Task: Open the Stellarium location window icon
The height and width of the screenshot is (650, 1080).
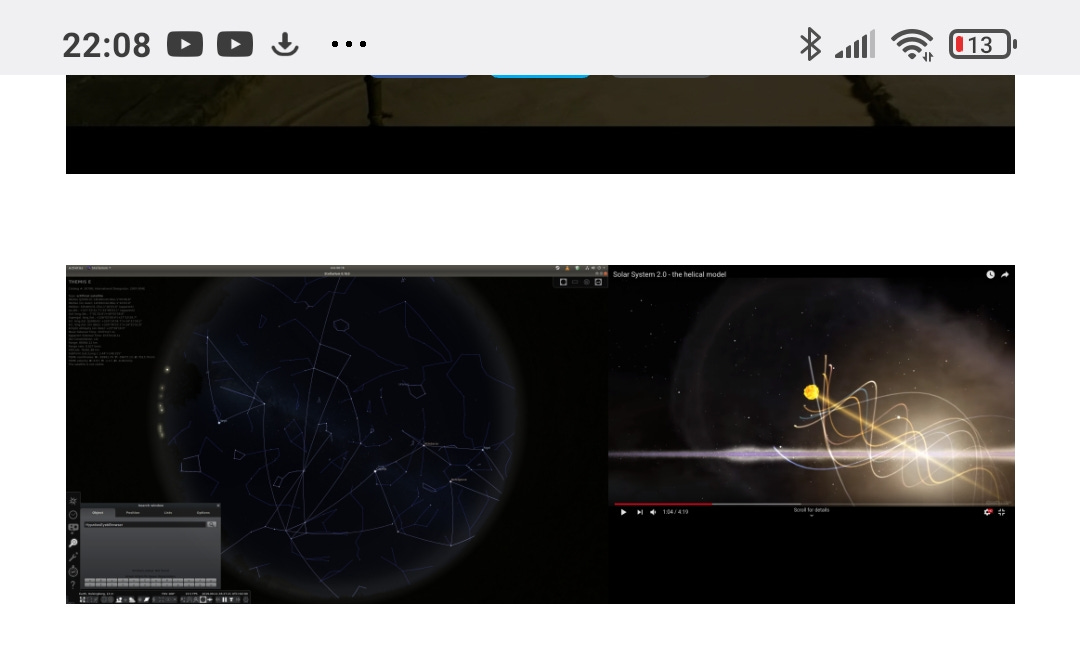Action: [x=73, y=501]
